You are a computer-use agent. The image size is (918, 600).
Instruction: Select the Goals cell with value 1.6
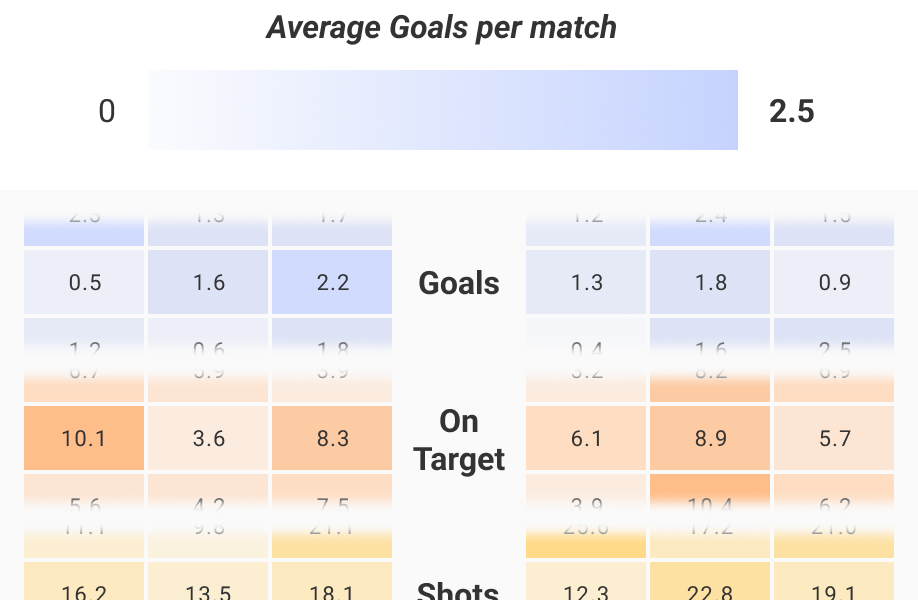click(x=208, y=283)
